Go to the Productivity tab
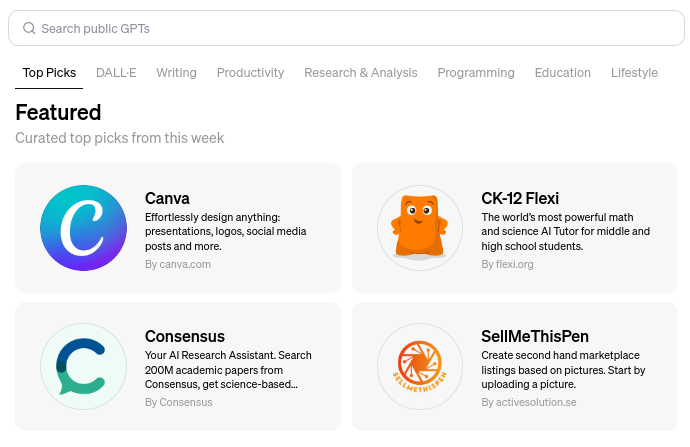The image size is (690, 447). coord(250,73)
